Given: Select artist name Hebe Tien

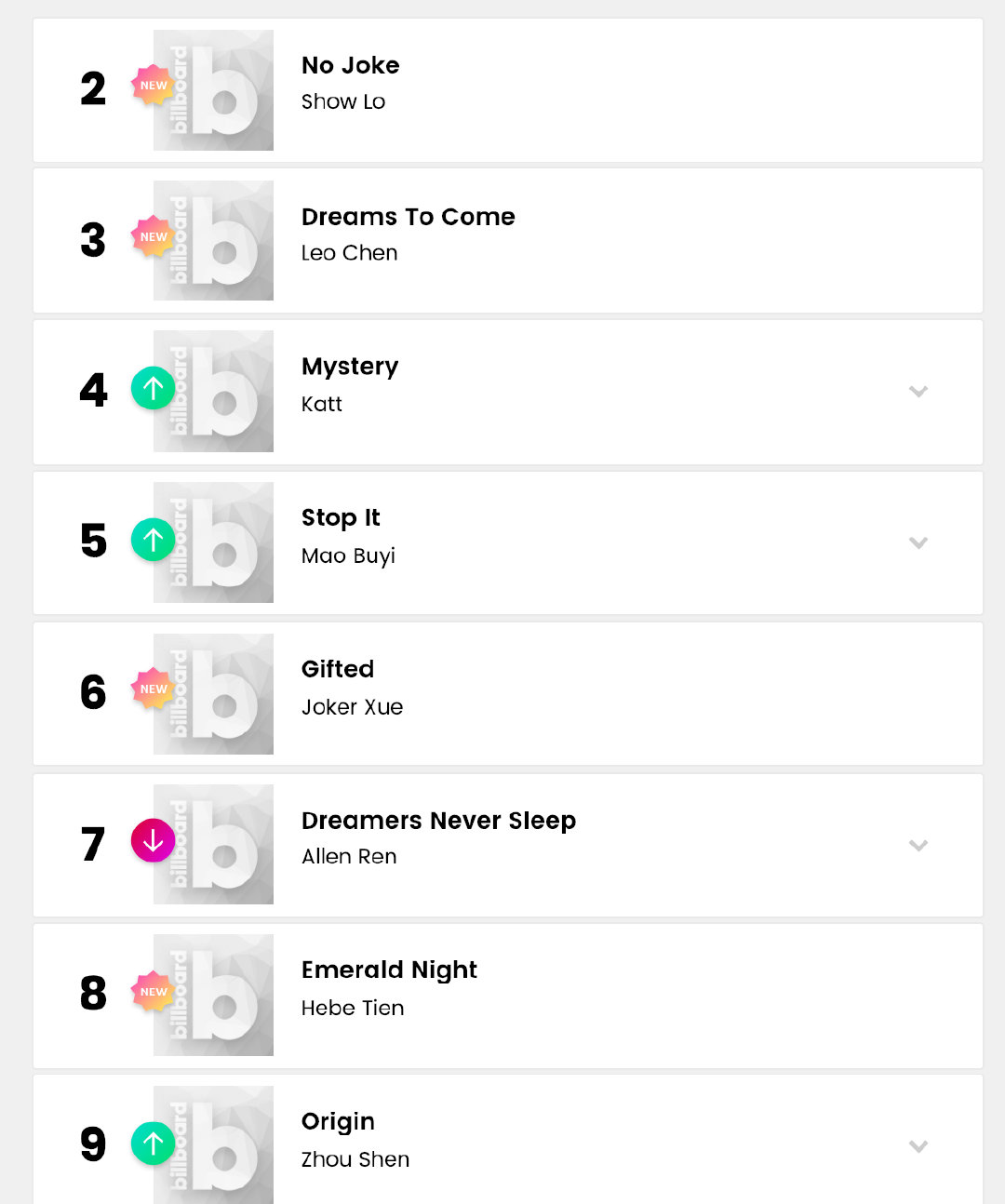Looking at the screenshot, I should click(353, 1008).
